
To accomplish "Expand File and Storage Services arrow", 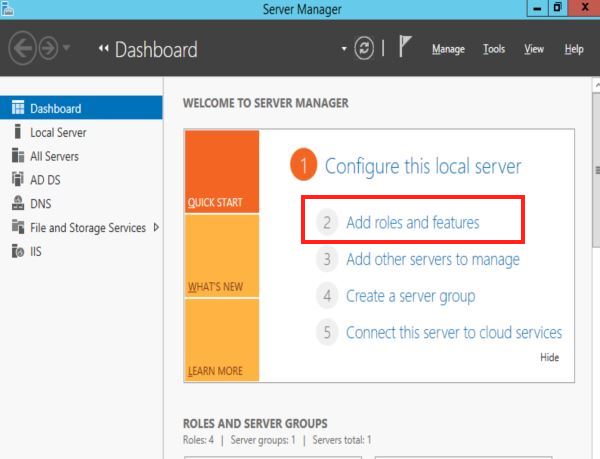I will (156, 227).
